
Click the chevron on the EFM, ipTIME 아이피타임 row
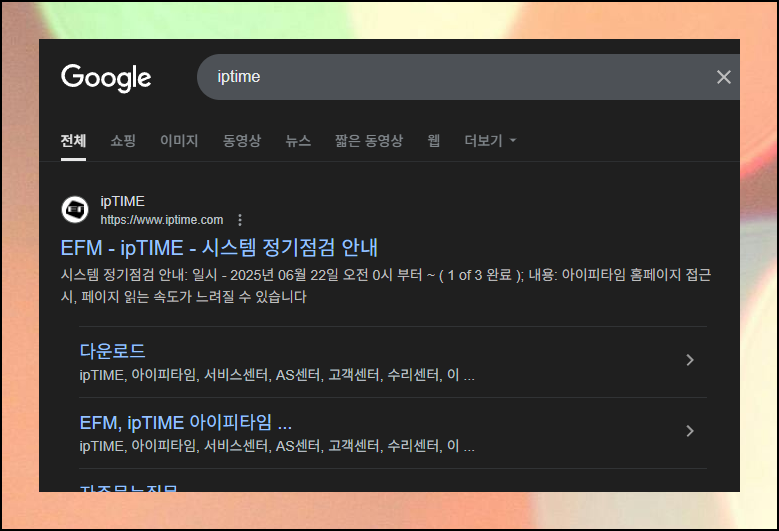tap(690, 431)
